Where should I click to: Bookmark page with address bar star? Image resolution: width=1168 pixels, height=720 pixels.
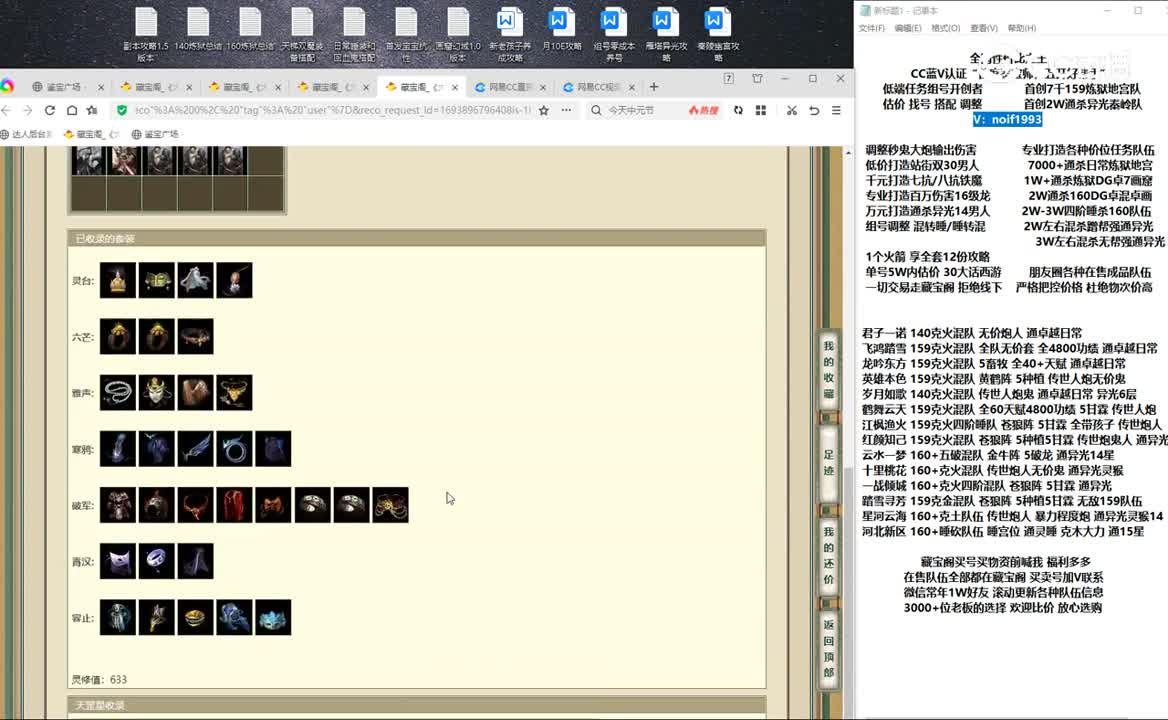[x=544, y=110]
